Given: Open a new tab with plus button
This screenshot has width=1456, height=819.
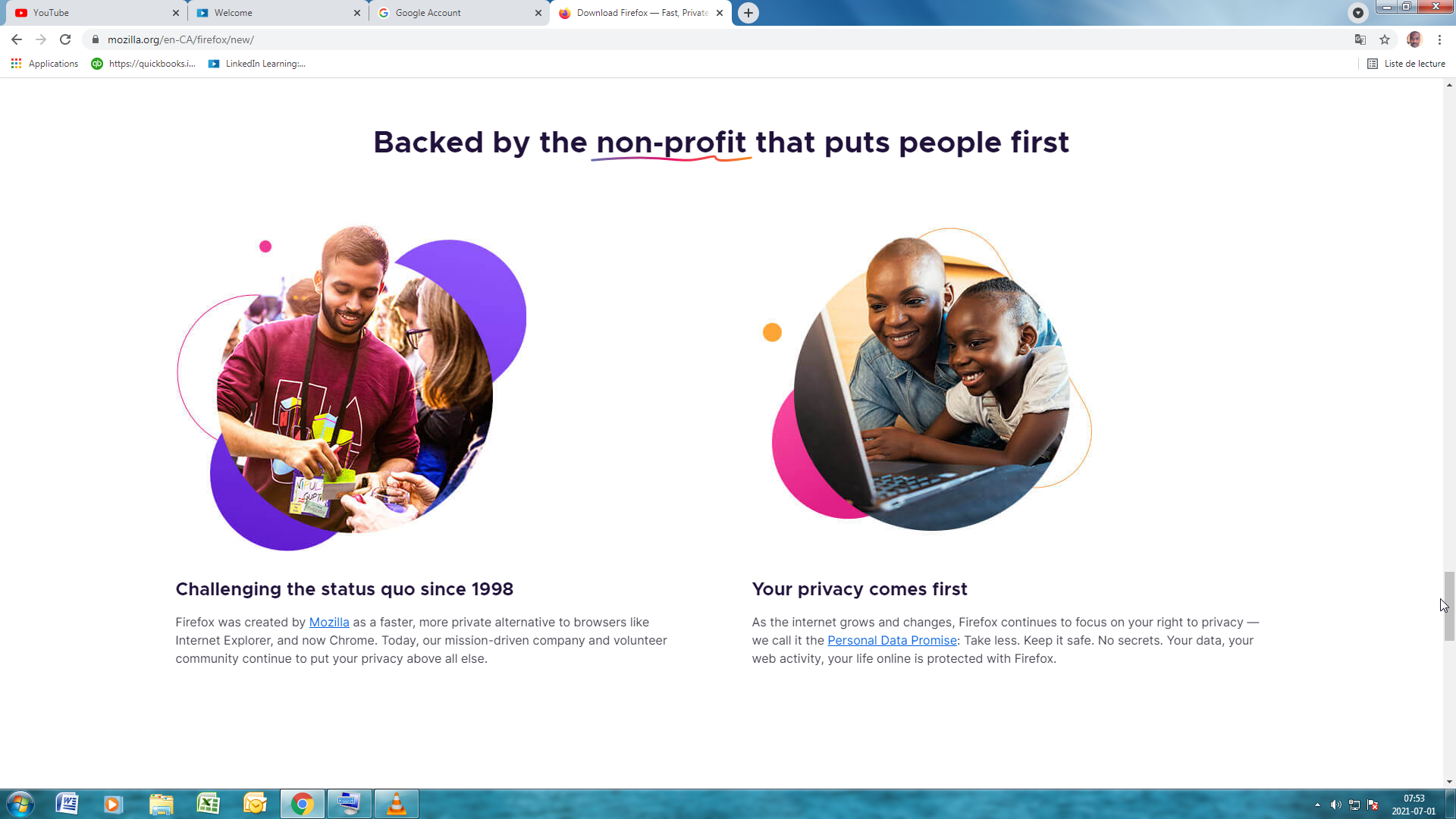Looking at the screenshot, I should [x=748, y=13].
